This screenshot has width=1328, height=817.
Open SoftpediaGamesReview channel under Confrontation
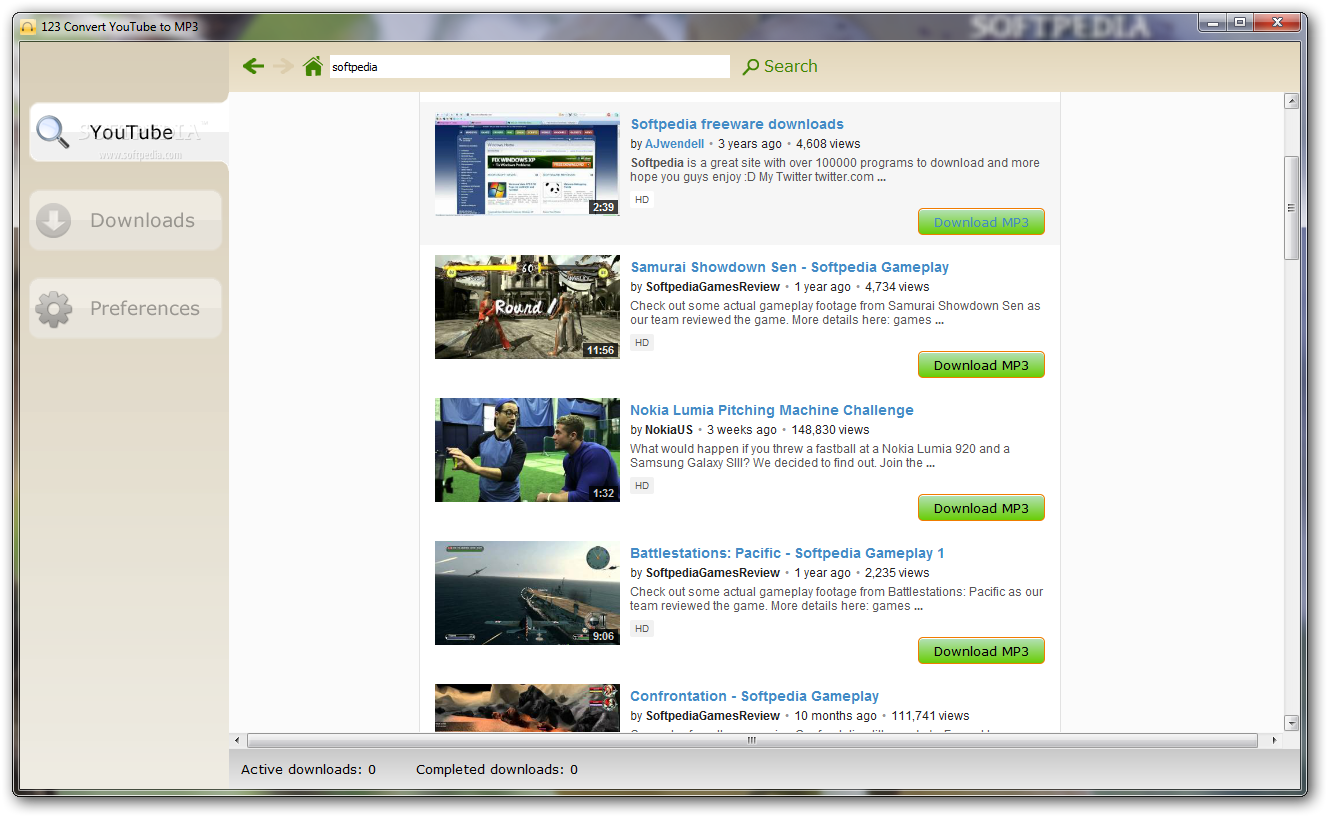pos(713,716)
